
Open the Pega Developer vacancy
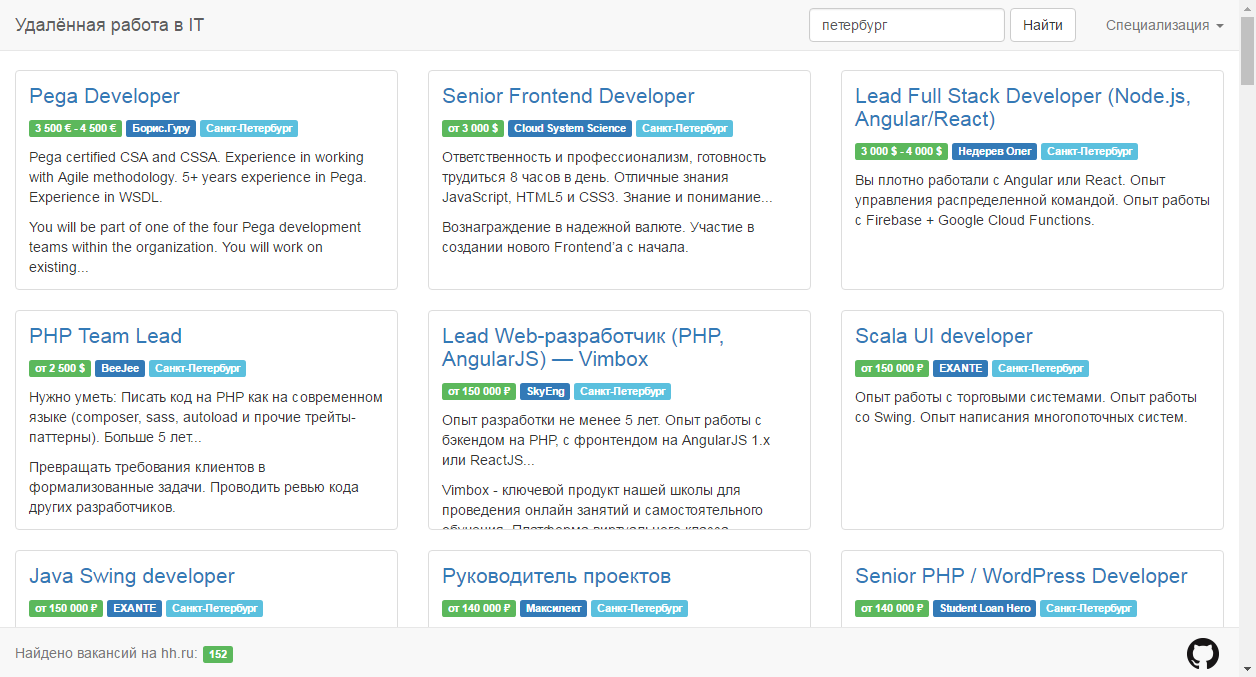[104, 96]
